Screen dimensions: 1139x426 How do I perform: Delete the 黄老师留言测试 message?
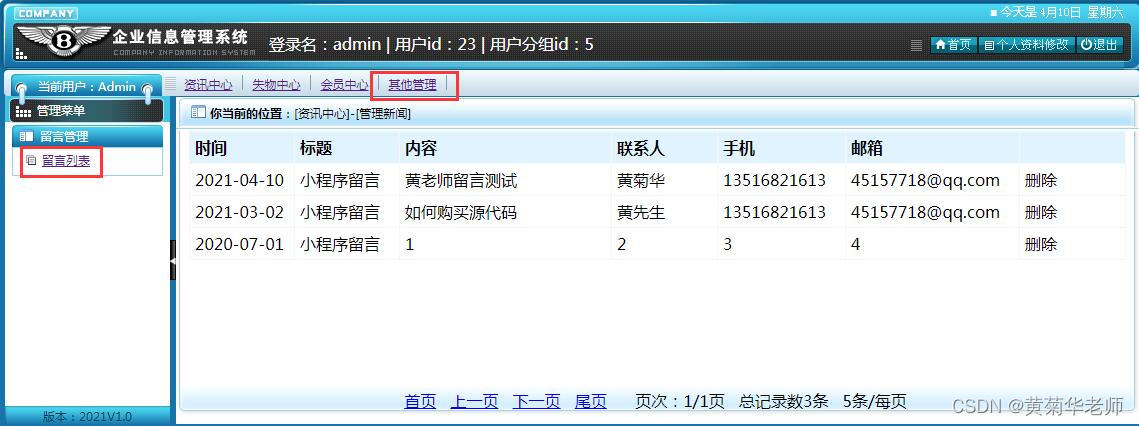(1041, 180)
